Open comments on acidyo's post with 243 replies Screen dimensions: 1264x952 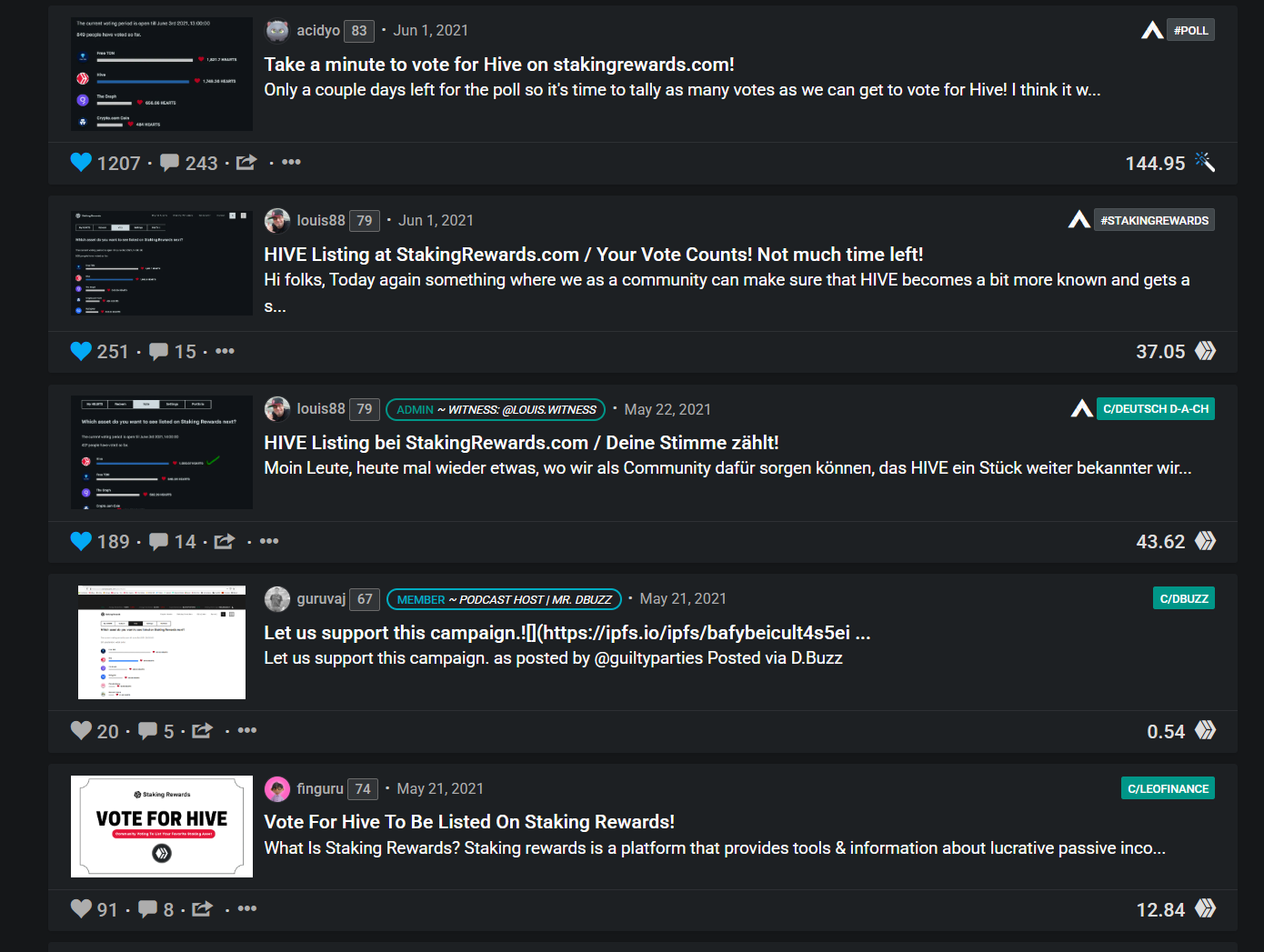(170, 163)
